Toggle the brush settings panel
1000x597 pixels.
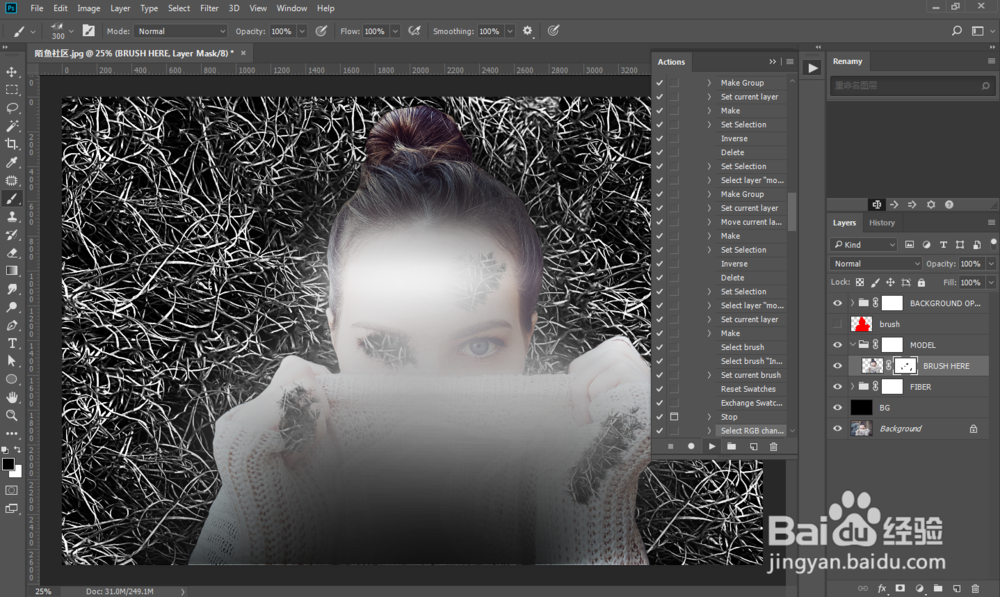pyautogui.click(x=89, y=31)
